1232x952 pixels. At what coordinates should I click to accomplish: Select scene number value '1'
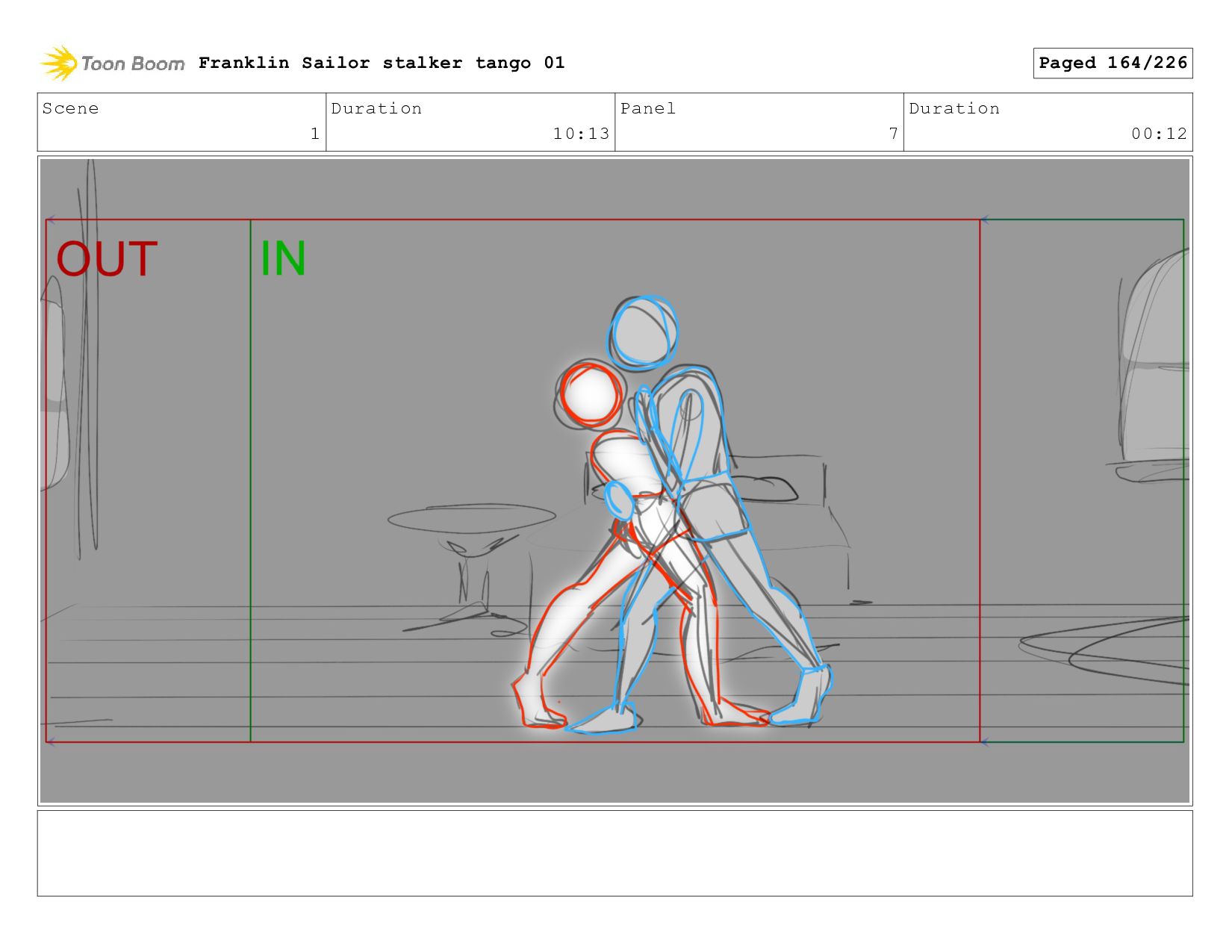click(x=315, y=134)
